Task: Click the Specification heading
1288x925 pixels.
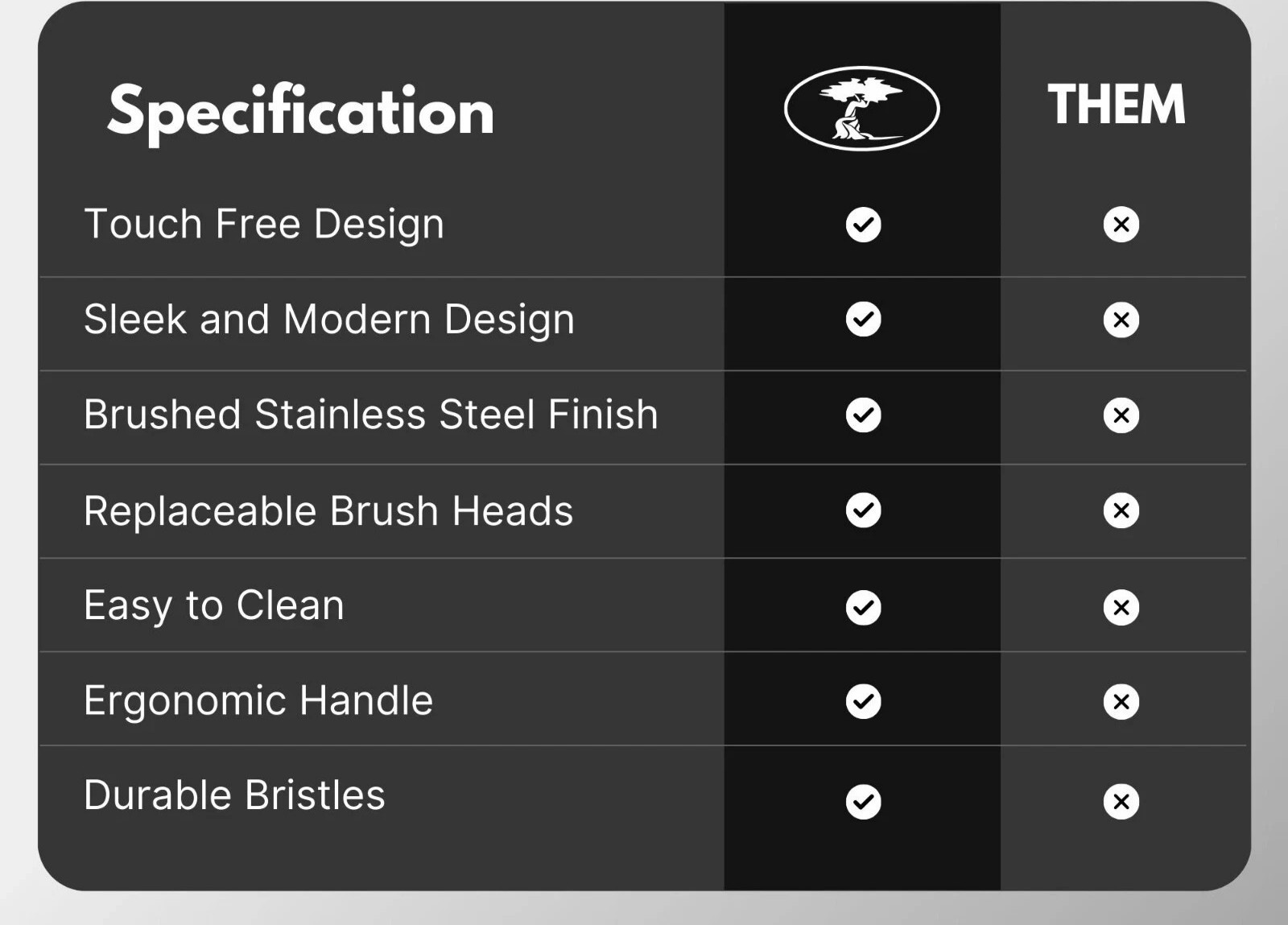Action: (300, 113)
